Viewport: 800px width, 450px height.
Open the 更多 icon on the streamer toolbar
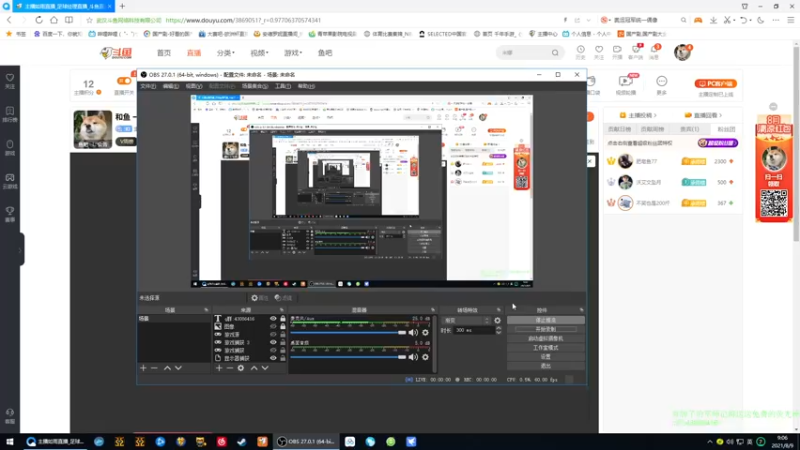point(662,85)
